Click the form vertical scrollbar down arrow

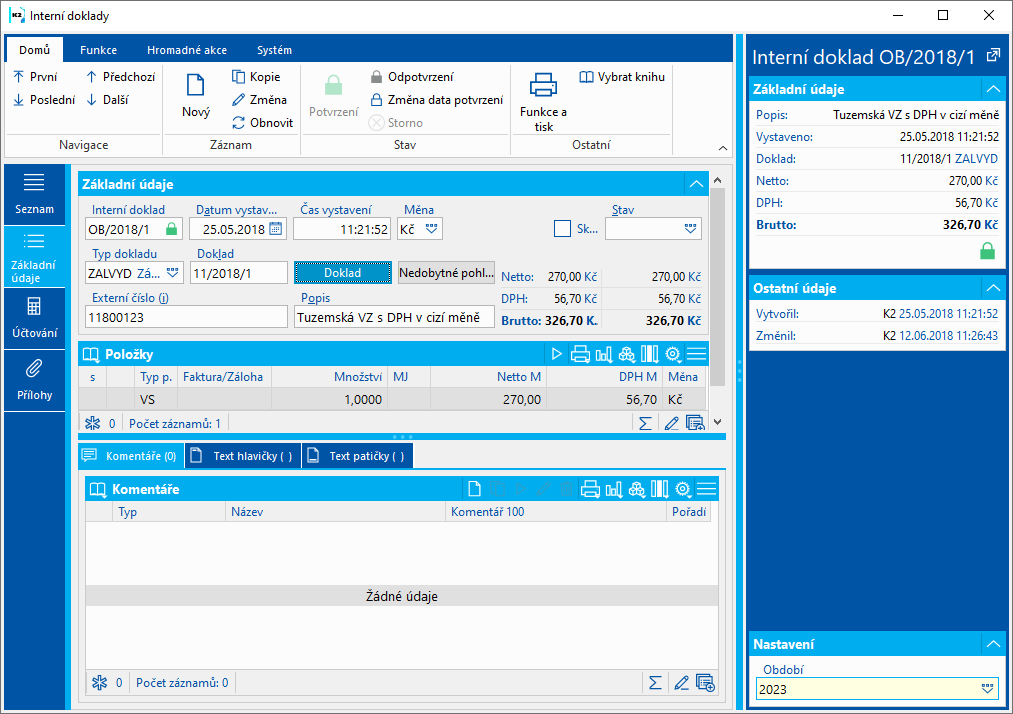[x=717, y=422]
